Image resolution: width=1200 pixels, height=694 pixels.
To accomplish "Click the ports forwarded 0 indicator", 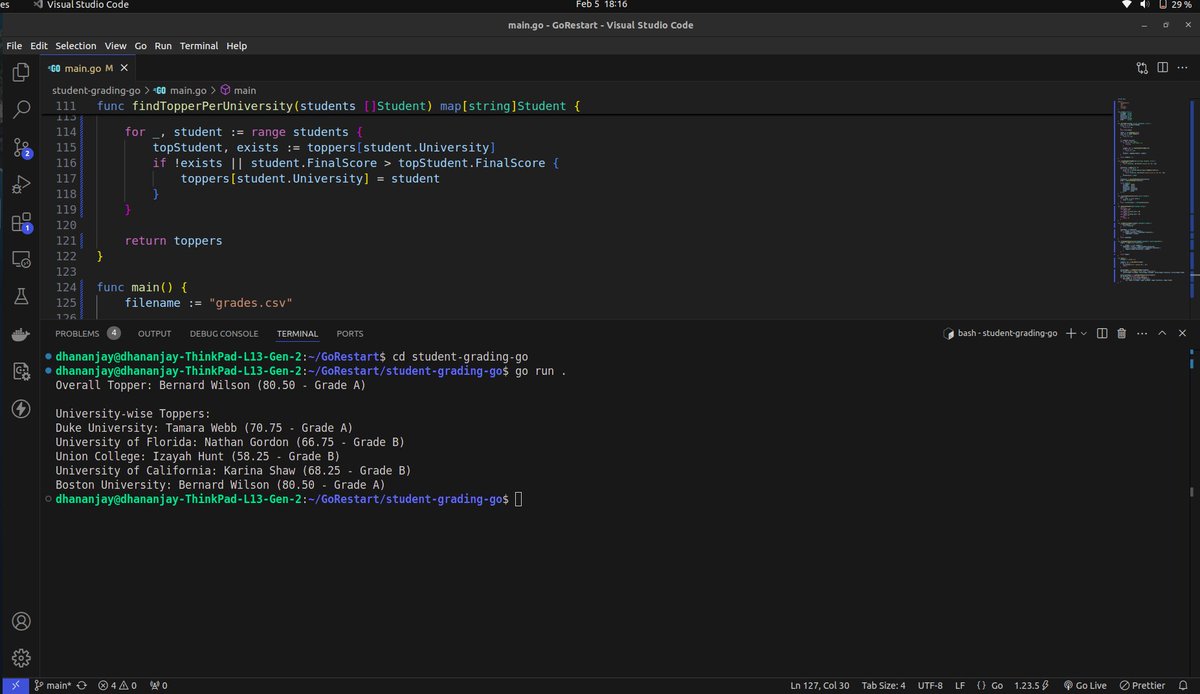I will tap(158, 686).
